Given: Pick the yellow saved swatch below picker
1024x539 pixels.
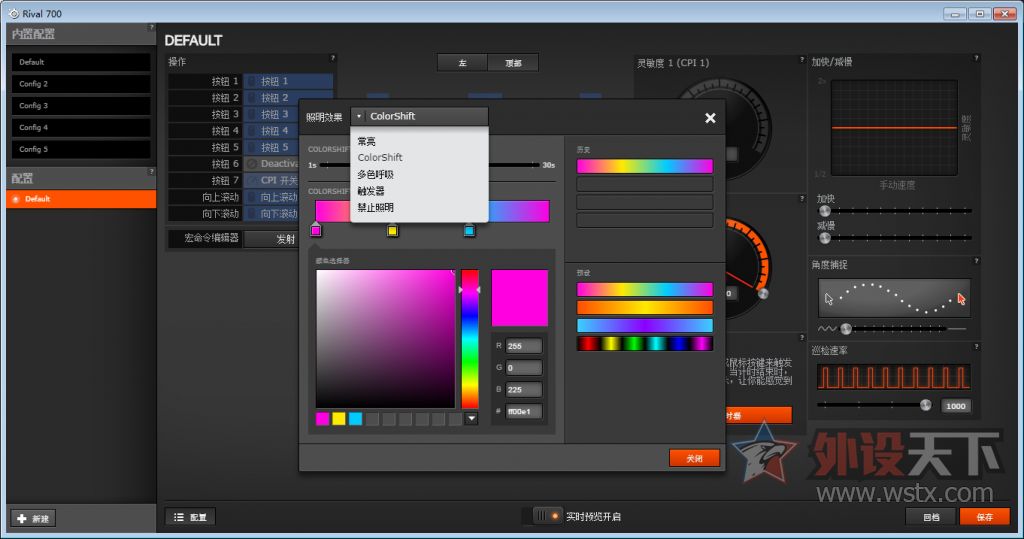Looking at the screenshot, I should [x=339, y=419].
